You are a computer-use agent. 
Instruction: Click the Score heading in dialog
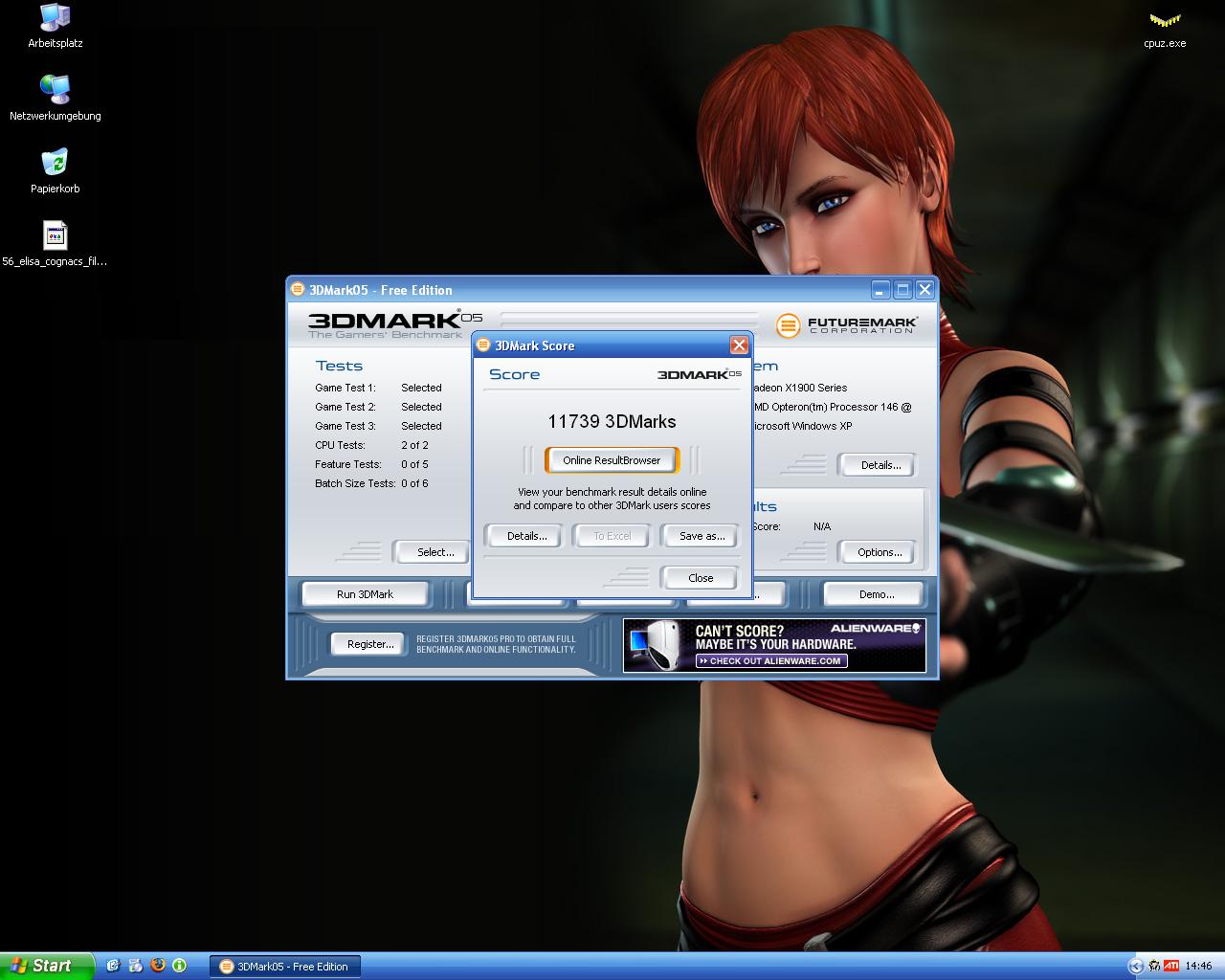[515, 374]
